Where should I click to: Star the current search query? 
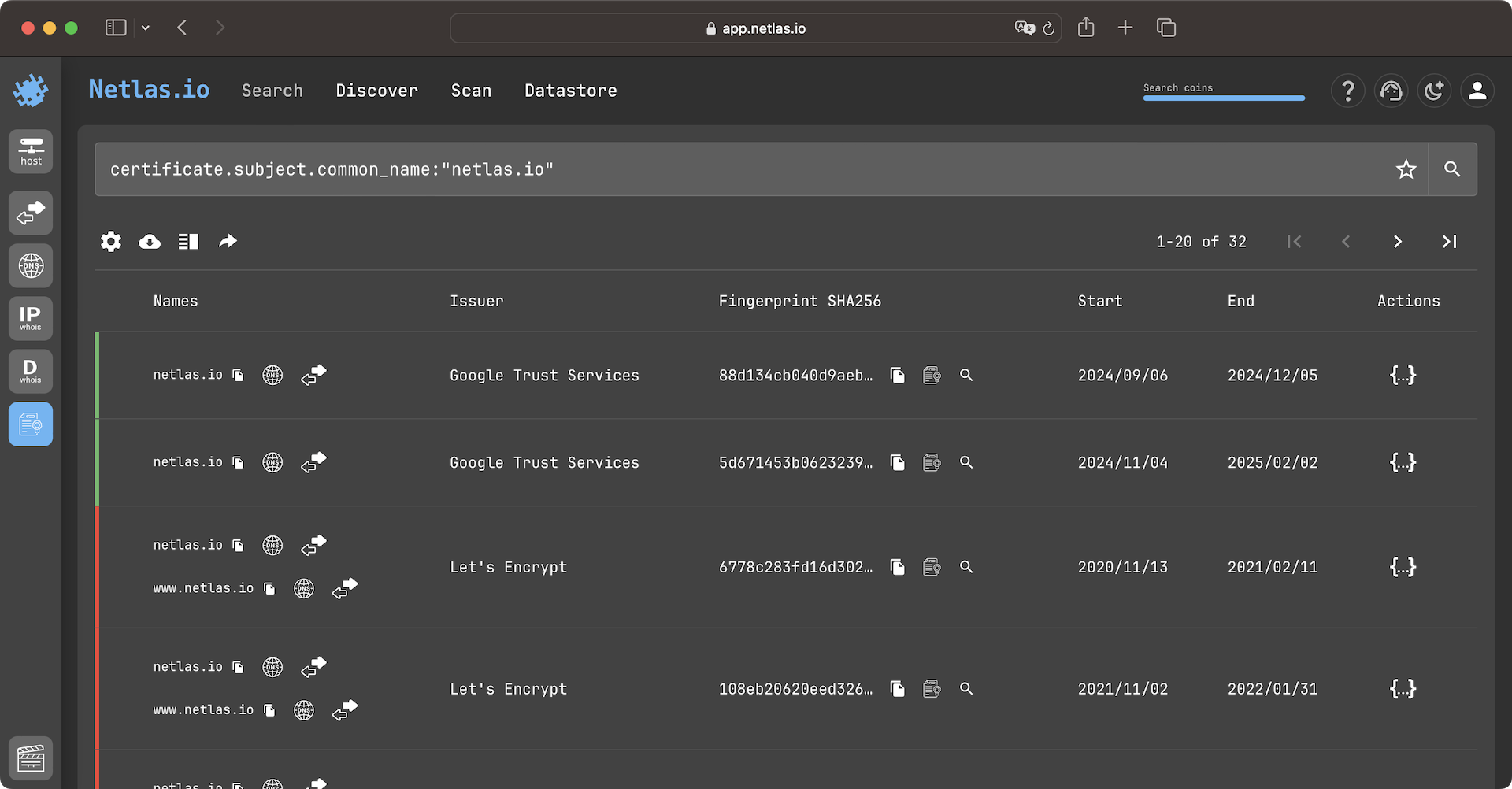(x=1406, y=169)
